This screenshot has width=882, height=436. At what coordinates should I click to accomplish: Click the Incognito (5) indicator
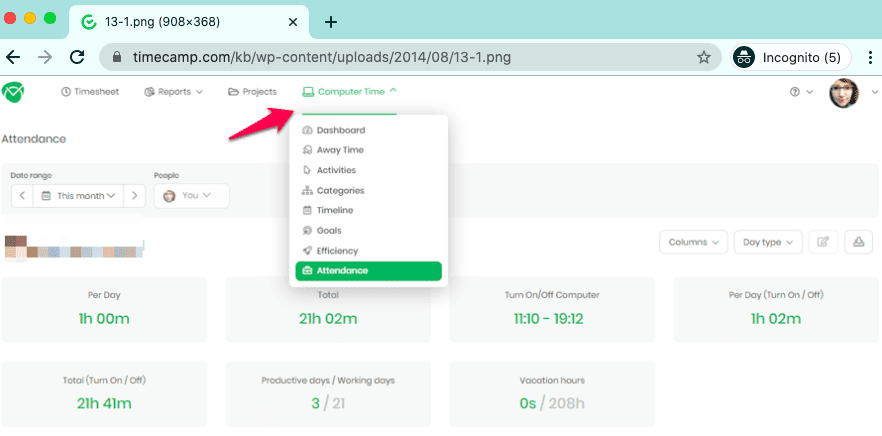(790, 57)
